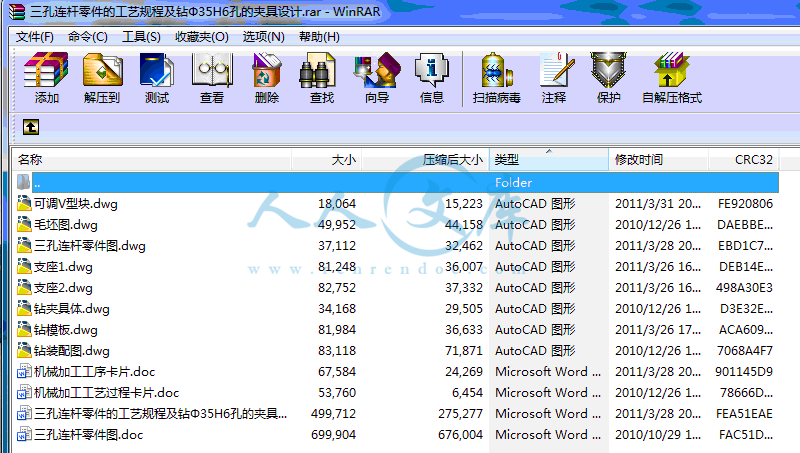800x453 pixels.
Task: Open the 命令(C) menu
Action: pos(88,37)
